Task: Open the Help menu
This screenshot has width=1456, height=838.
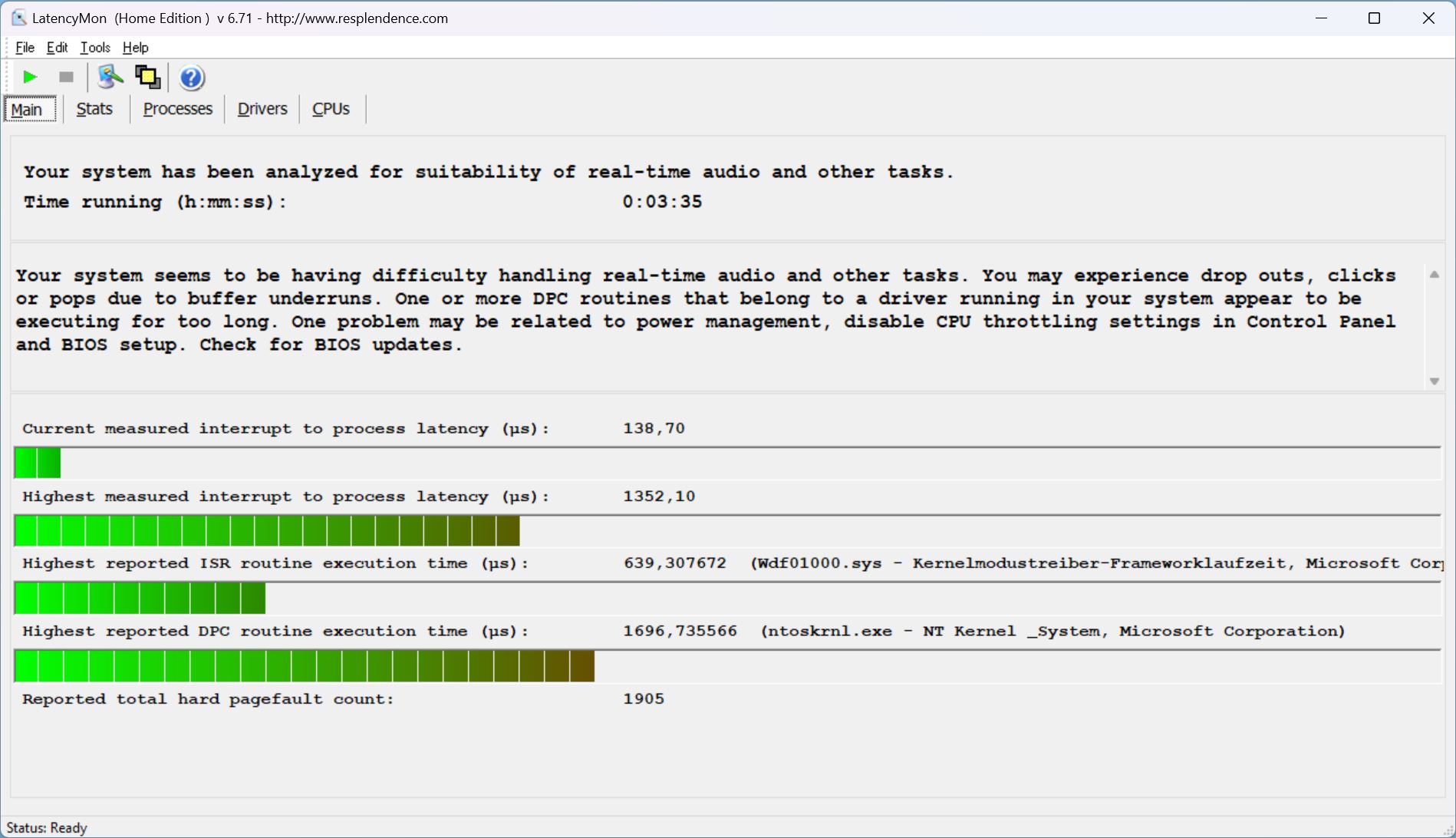Action: [135, 48]
